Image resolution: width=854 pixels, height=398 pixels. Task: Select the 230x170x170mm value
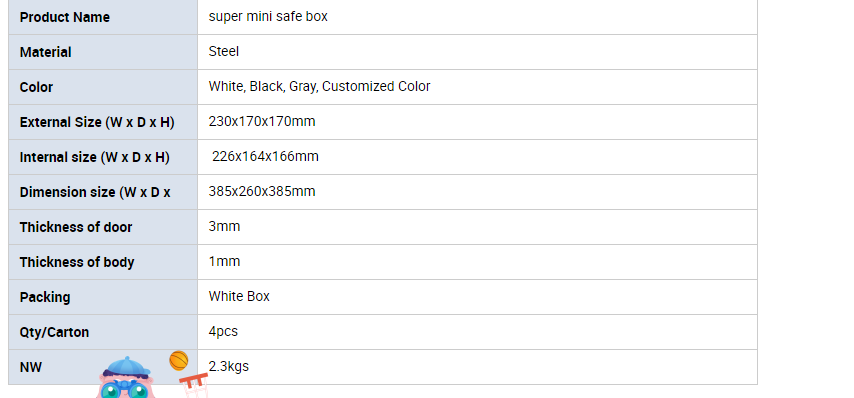pos(262,121)
